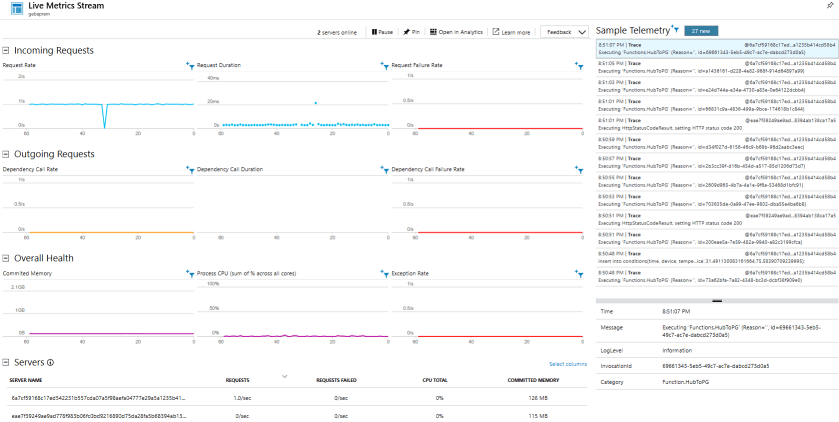Click the Pin toolbar button
This screenshot has height=422, width=839.
coord(411,32)
